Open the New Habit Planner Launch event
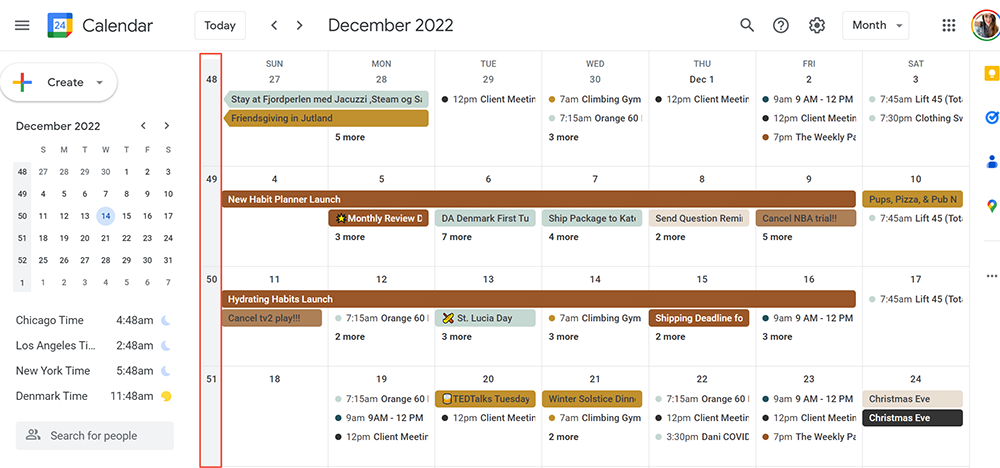1000x468 pixels. point(538,199)
